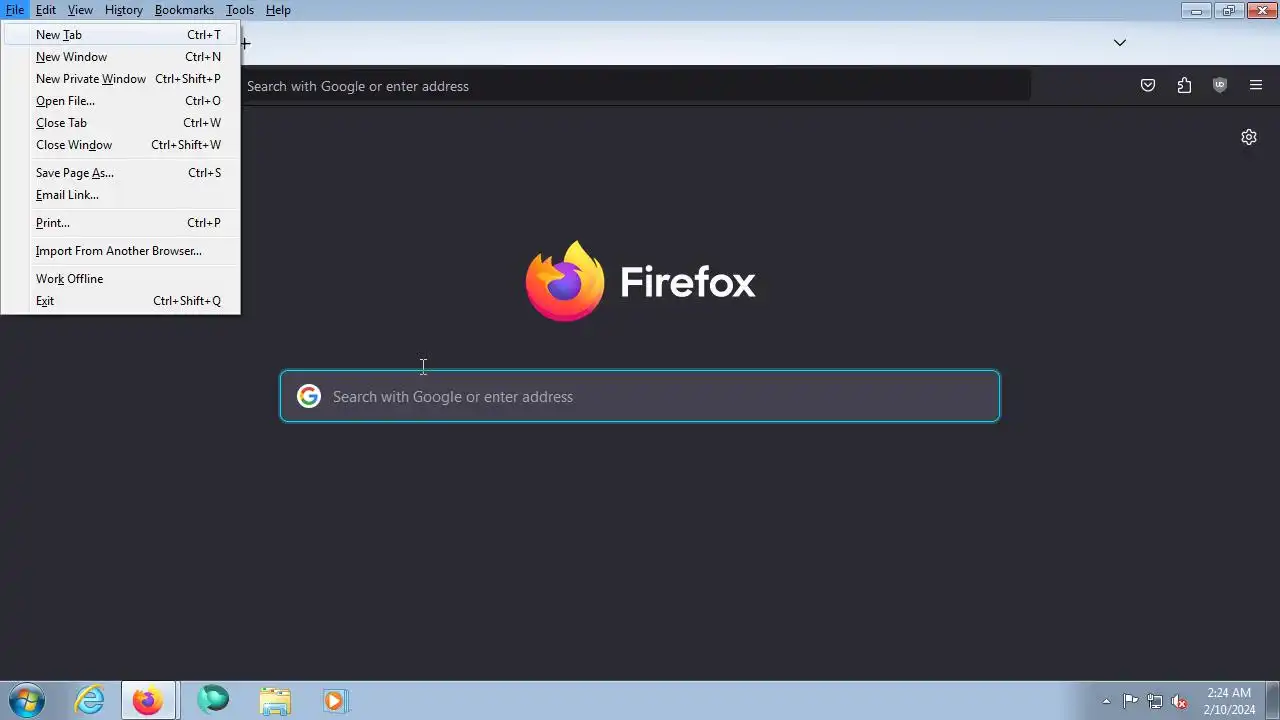Open the Tools menu
Viewport: 1280px width, 720px height.
tap(240, 10)
